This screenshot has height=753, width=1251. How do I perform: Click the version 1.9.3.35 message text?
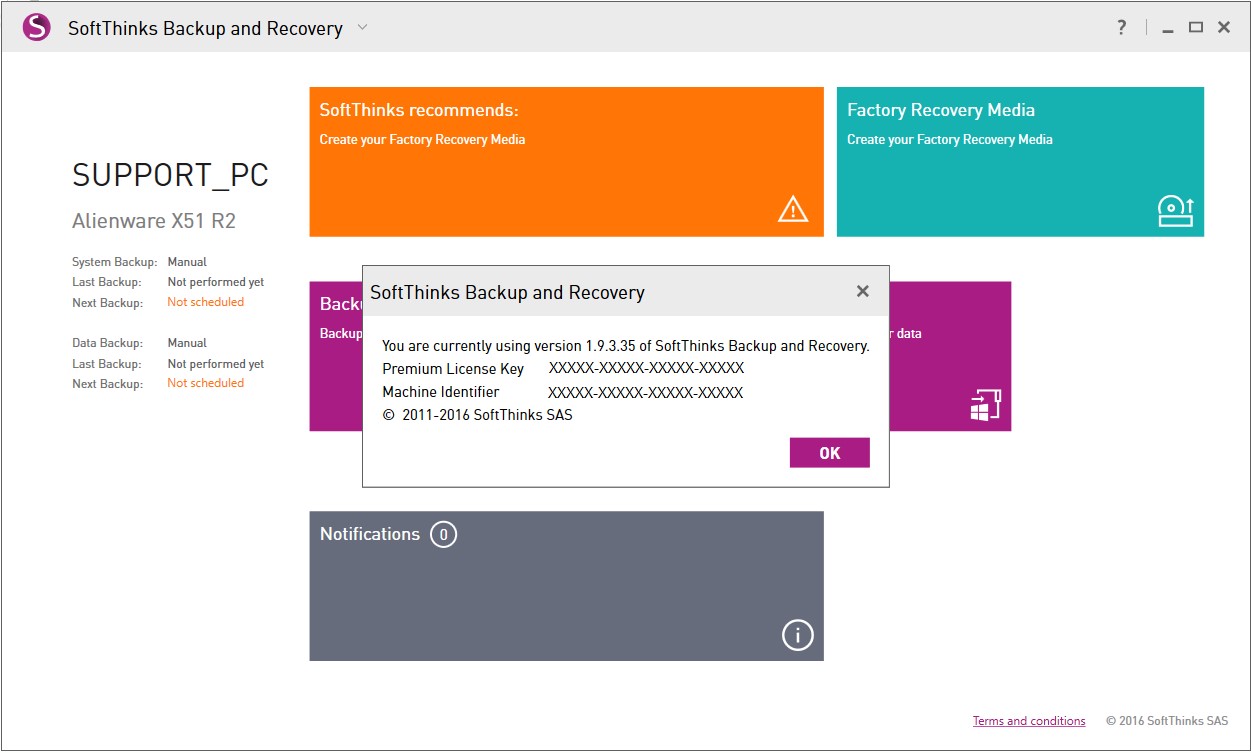626,346
